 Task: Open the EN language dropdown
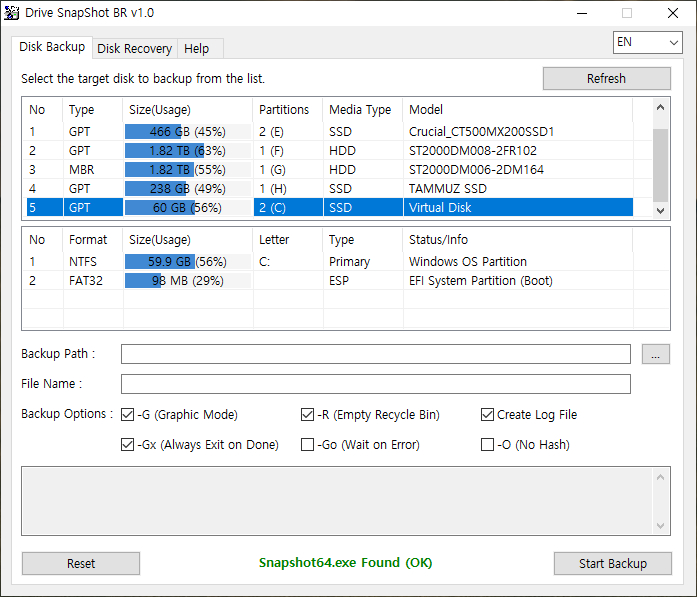pyautogui.click(x=648, y=42)
